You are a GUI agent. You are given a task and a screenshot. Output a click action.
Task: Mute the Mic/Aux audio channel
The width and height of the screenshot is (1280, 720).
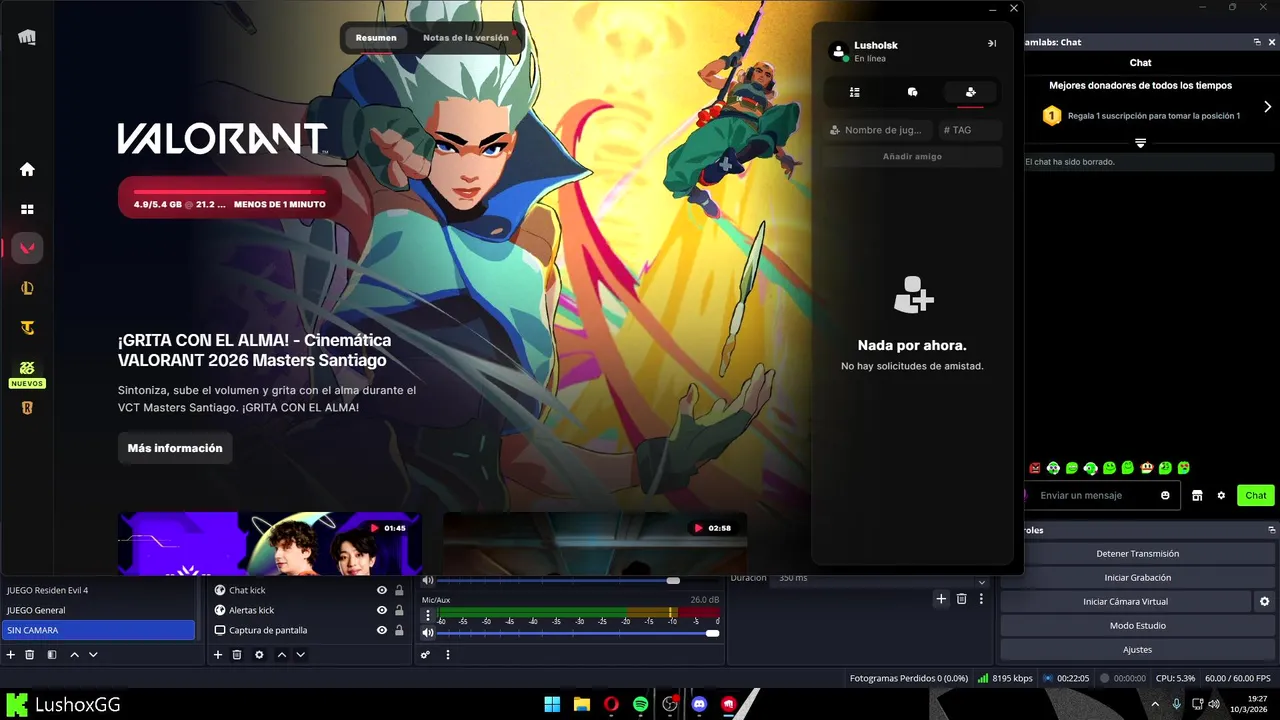pos(428,633)
